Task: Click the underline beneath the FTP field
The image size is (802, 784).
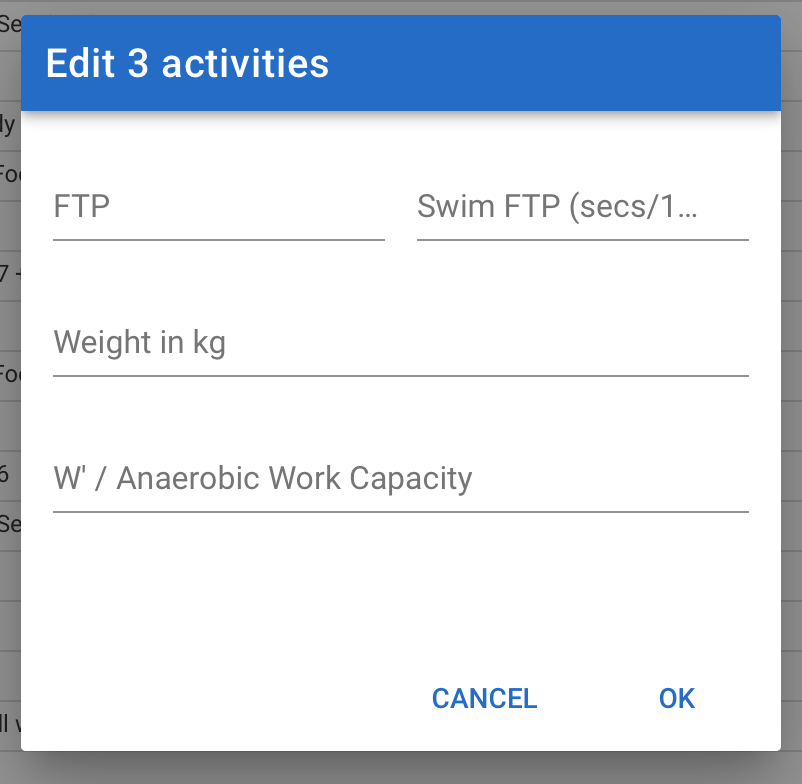Action: (x=219, y=239)
